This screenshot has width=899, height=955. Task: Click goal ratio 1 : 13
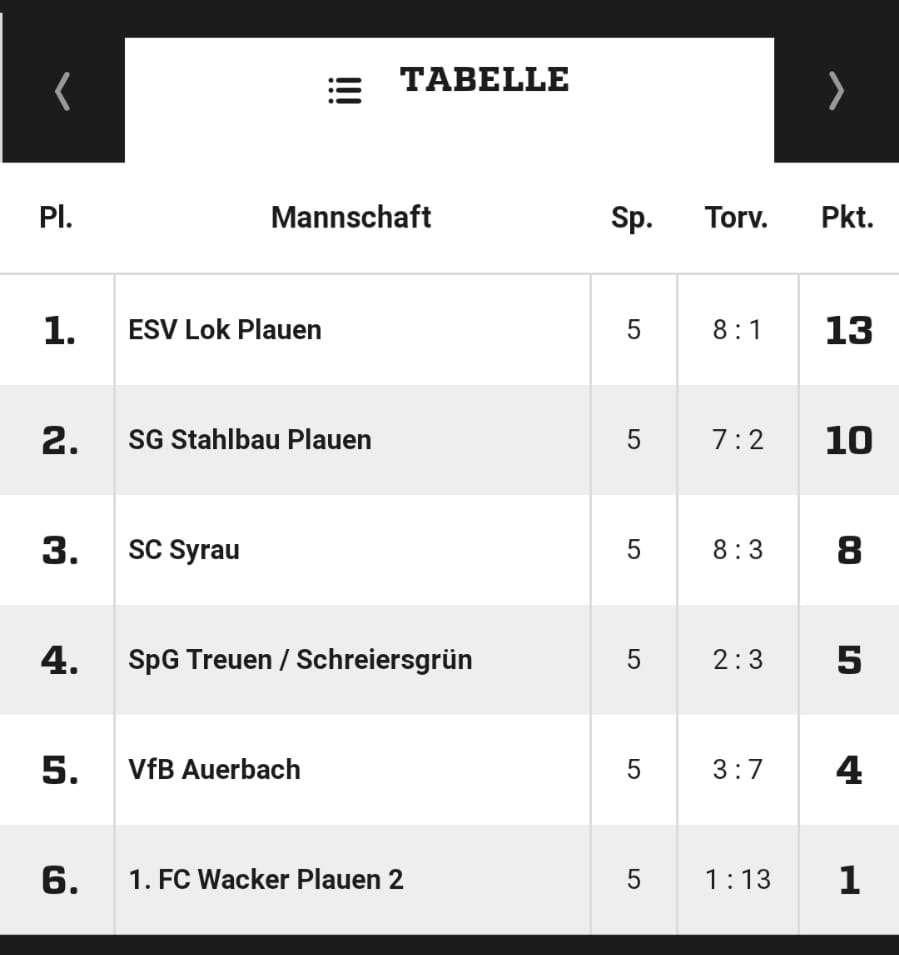click(738, 879)
